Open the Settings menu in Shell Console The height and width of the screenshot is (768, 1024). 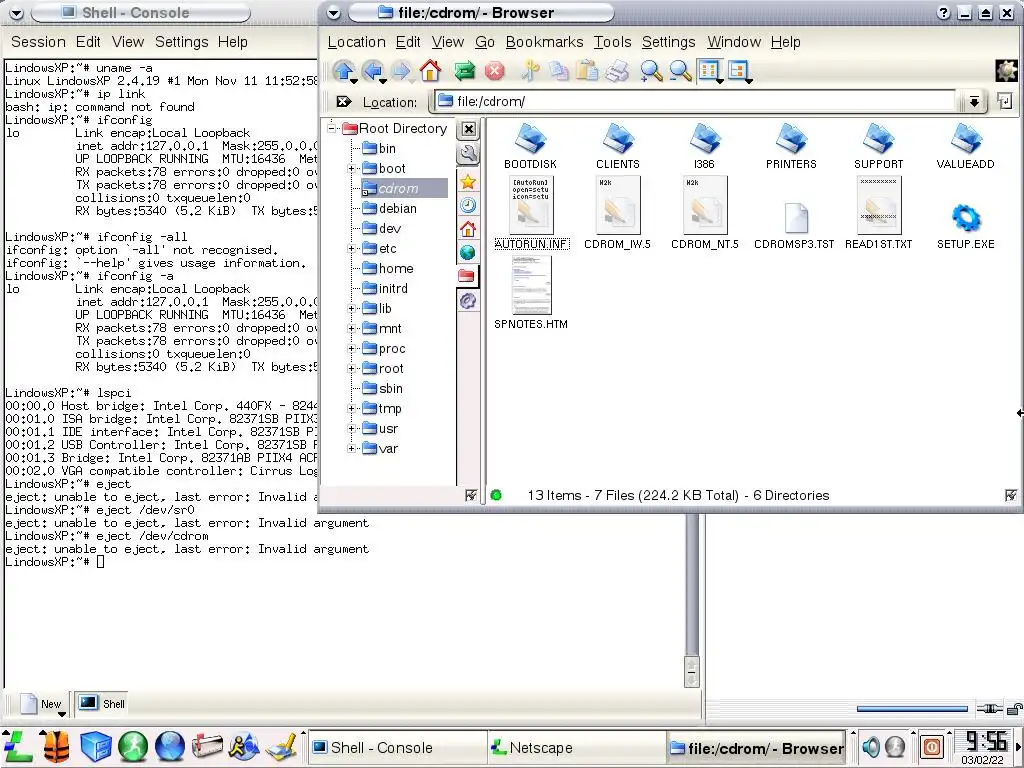tap(182, 42)
